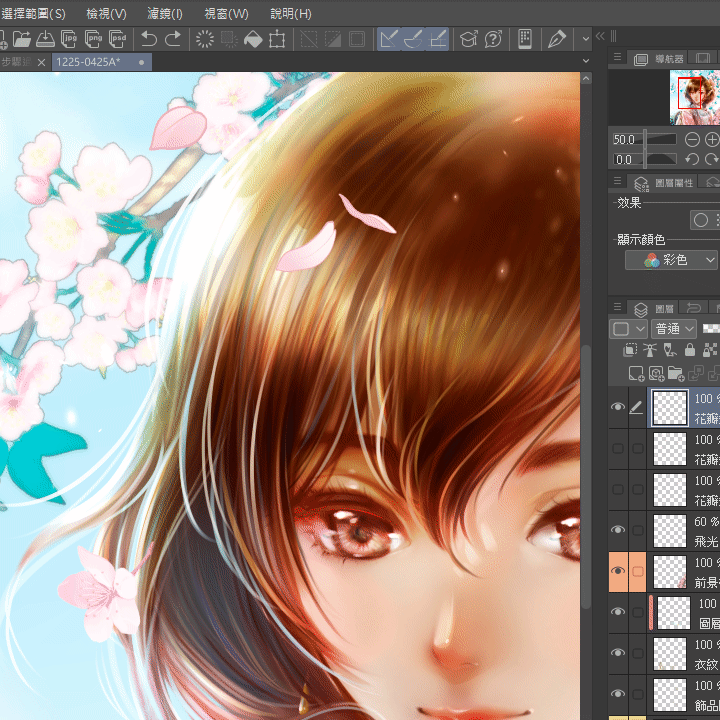This screenshot has width=720, height=720.
Task: Open the question mark support icon
Action: tap(493, 39)
